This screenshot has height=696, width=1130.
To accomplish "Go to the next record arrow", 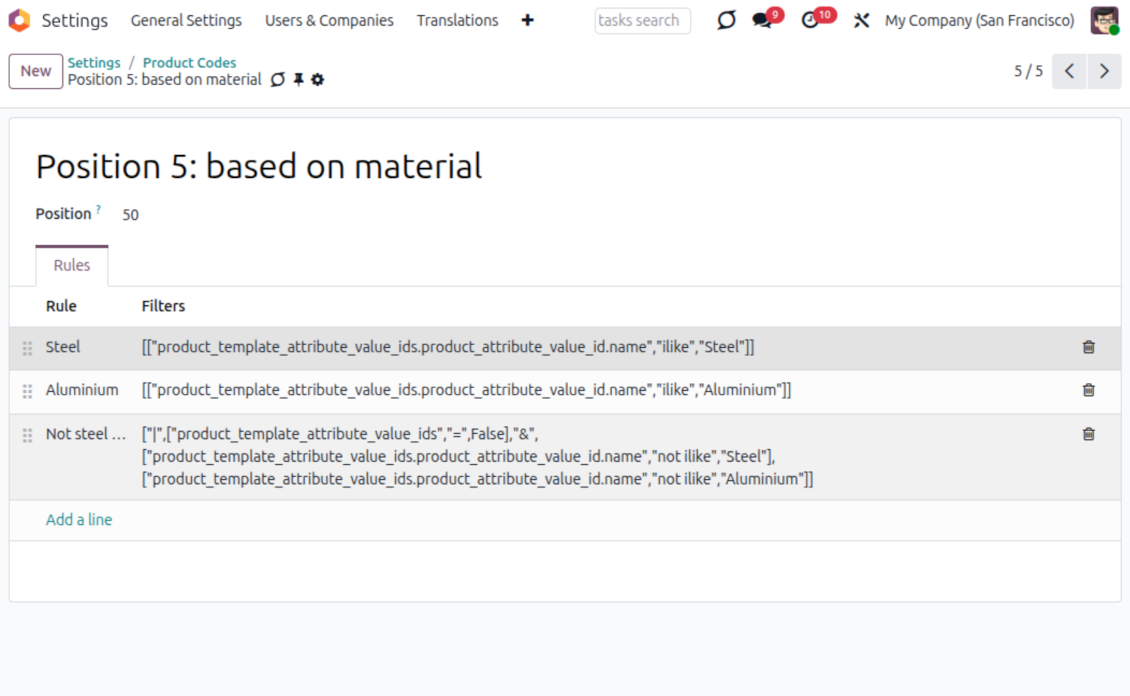I will tap(1104, 71).
